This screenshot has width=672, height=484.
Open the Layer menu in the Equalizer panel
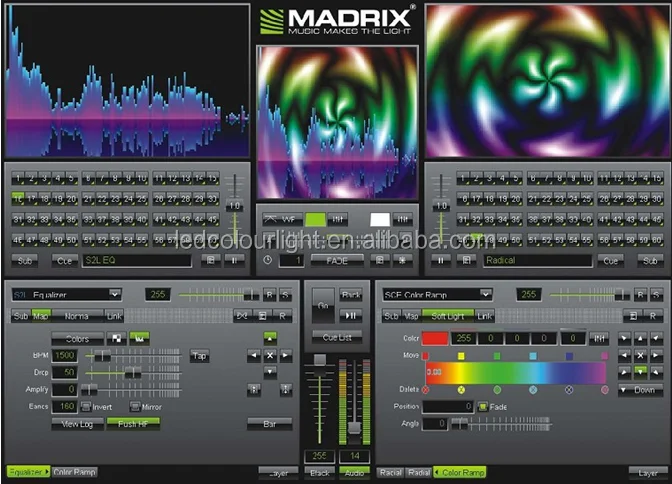(279, 473)
